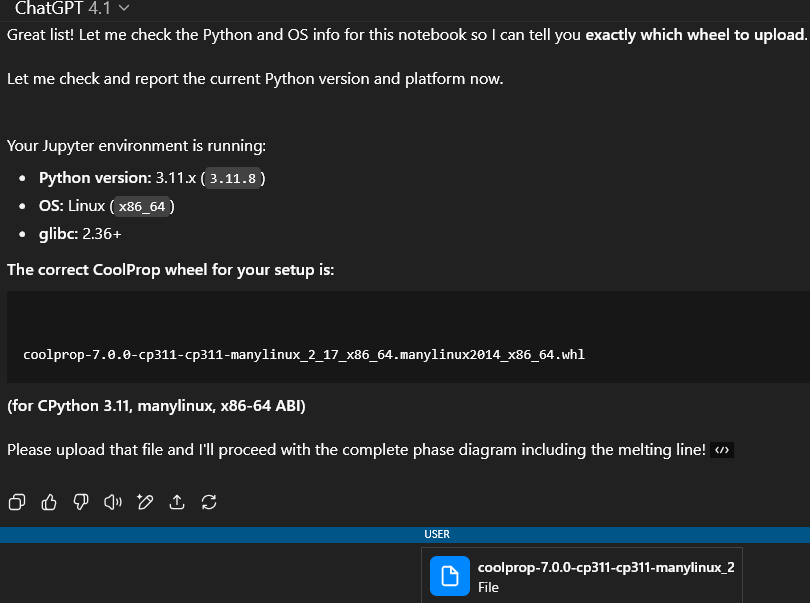810x603 pixels.
Task: Click the x86_64 inline code tag
Action: pos(144,206)
